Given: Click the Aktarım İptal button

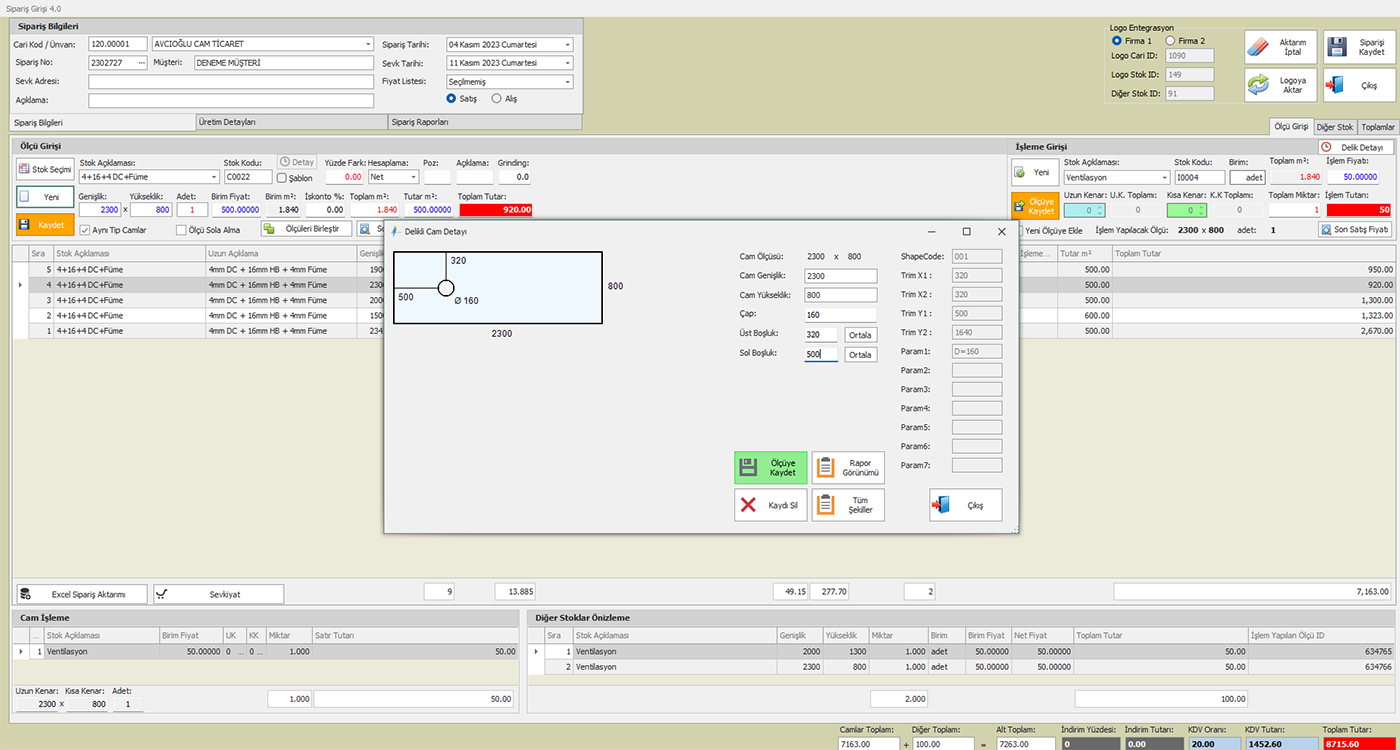Looking at the screenshot, I should click(x=1280, y=47).
